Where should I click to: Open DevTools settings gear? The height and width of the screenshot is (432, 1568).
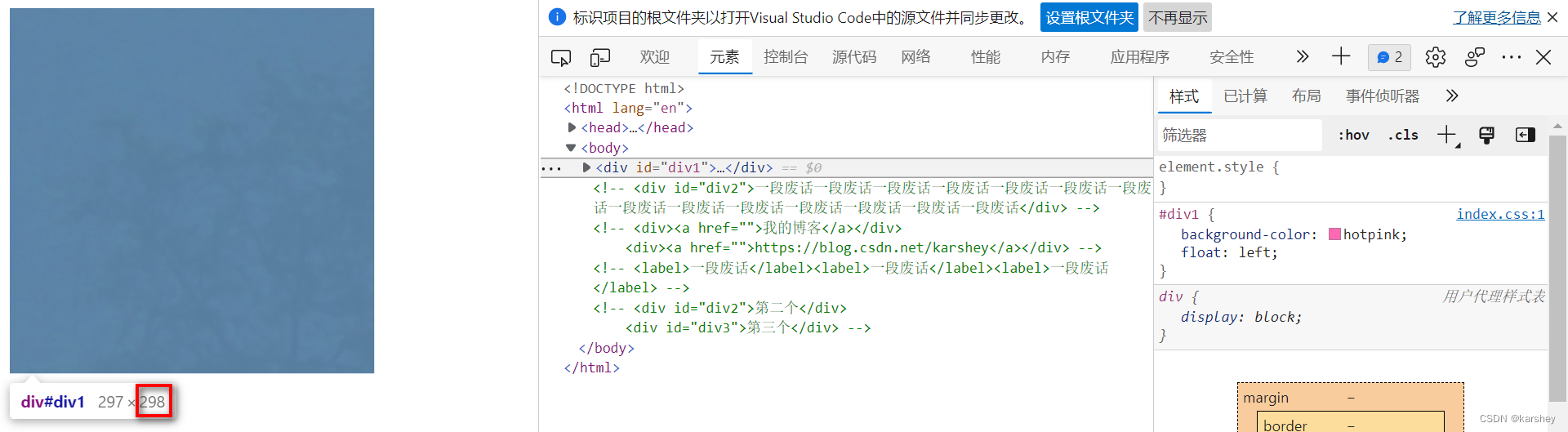pos(1436,57)
